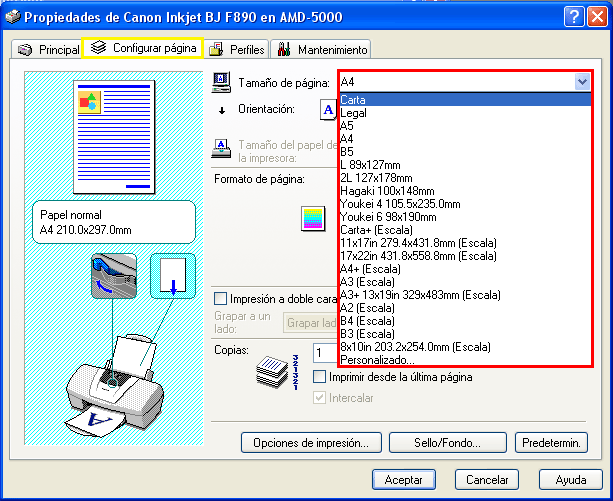Choose Carta from the page size list
This screenshot has height=501, width=613.
(465, 100)
